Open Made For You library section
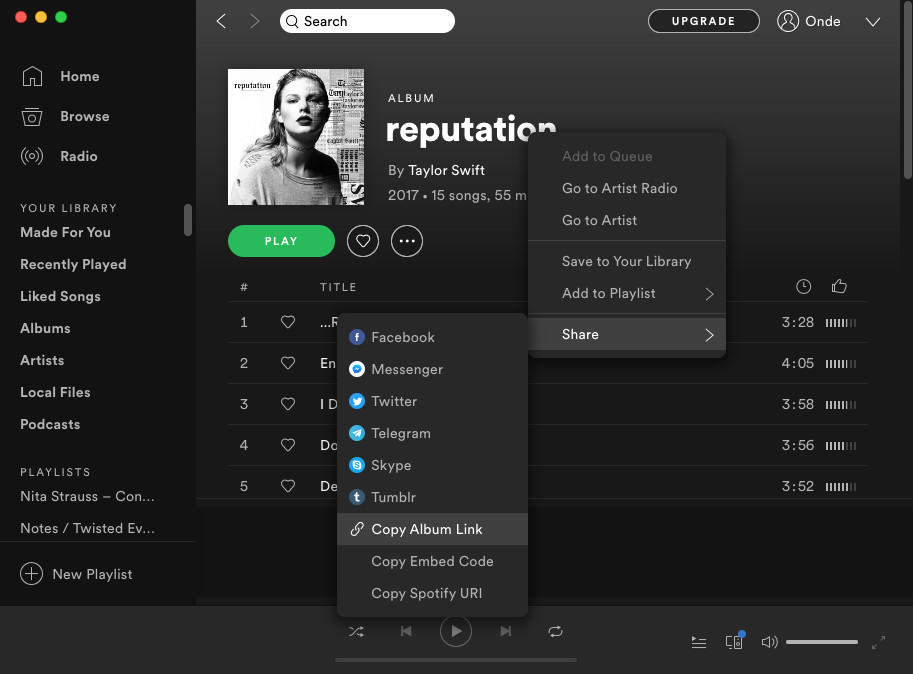Viewport: 913px width, 674px height. click(65, 232)
